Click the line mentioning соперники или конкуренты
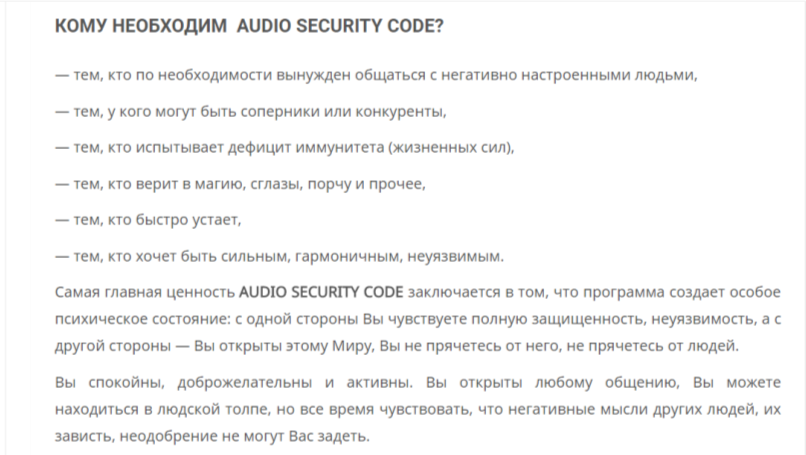 tap(250, 111)
